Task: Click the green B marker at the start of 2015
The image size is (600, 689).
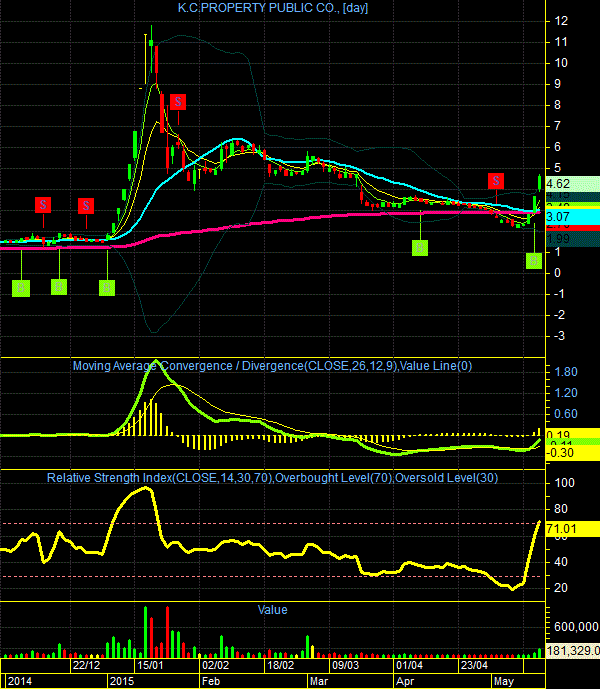Action: pos(107,288)
